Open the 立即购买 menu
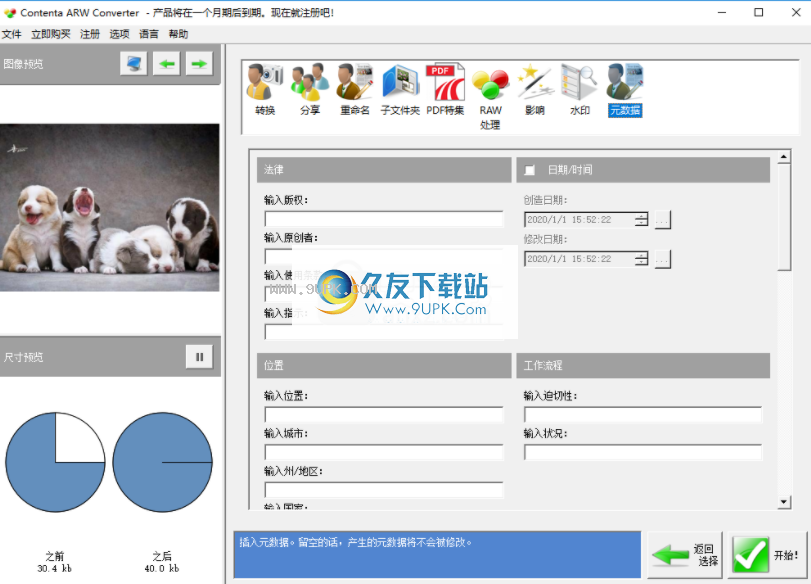Viewport: 811px width, 584px height. 51,34
